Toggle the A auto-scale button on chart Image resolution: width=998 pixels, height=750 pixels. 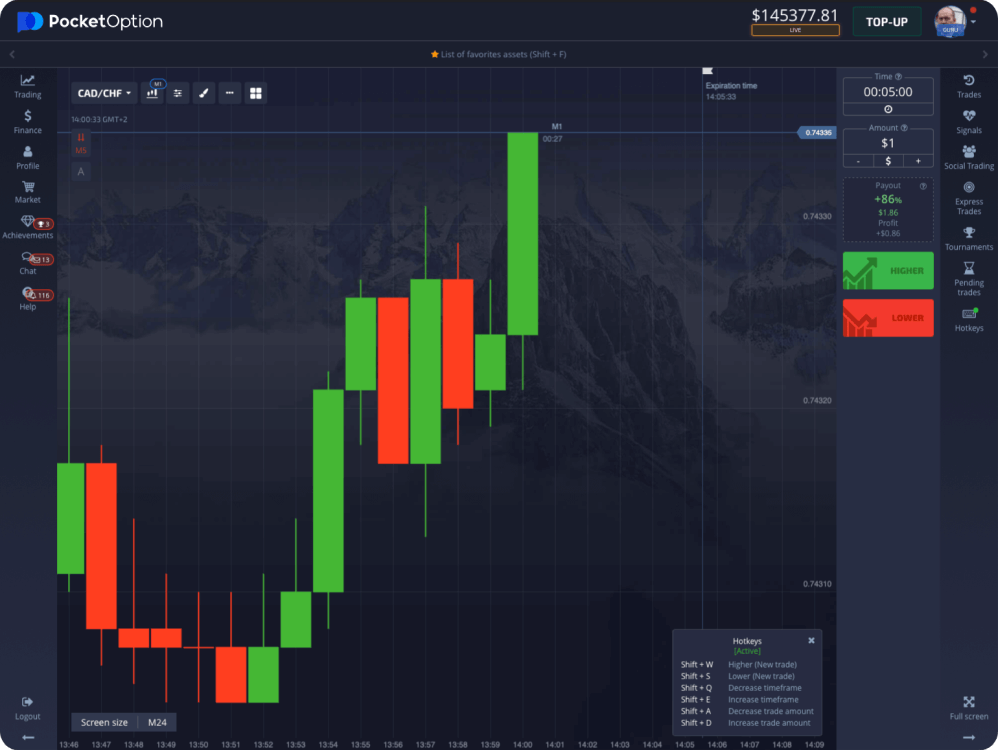click(x=81, y=172)
